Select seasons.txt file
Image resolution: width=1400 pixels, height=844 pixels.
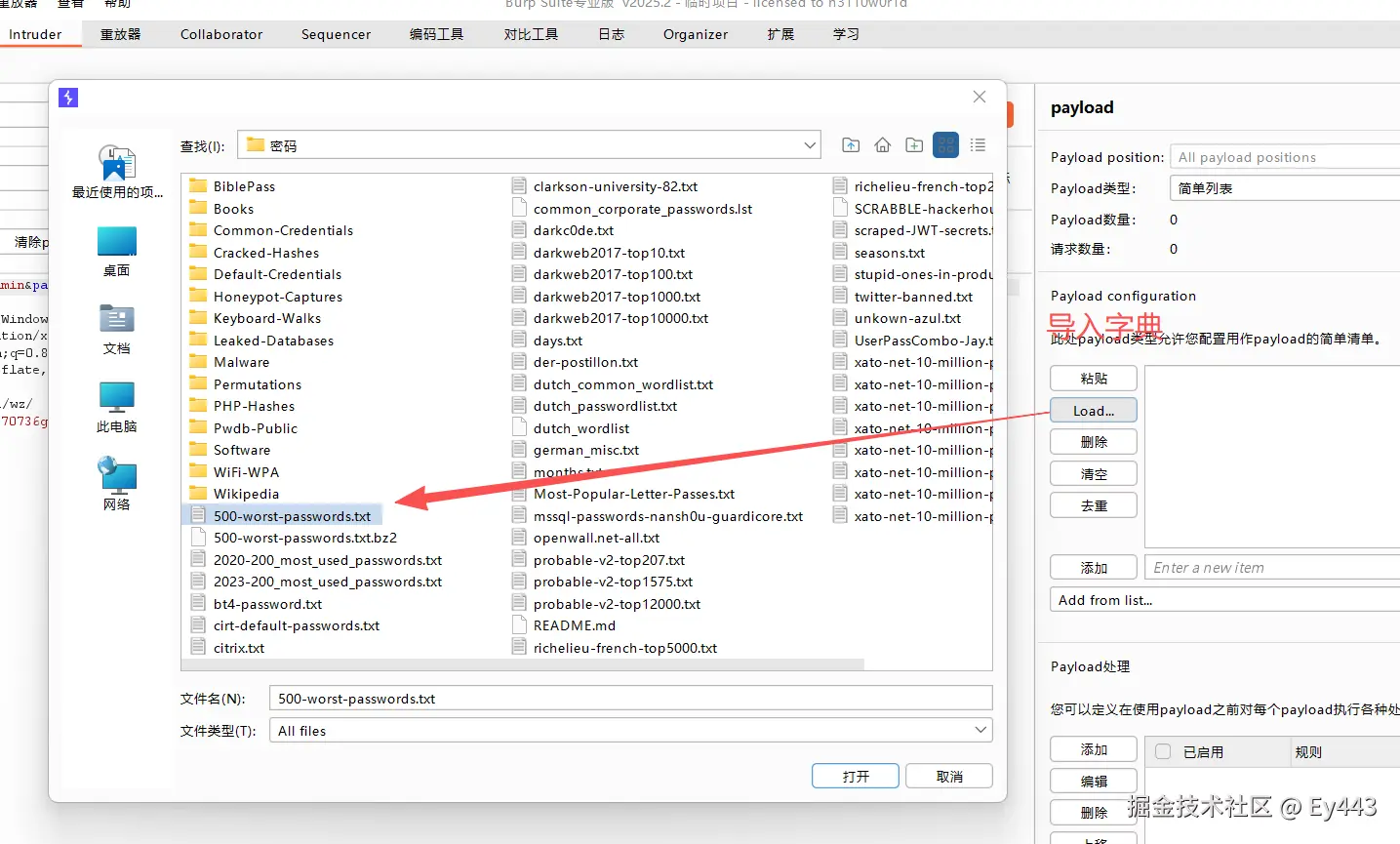[879, 253]
